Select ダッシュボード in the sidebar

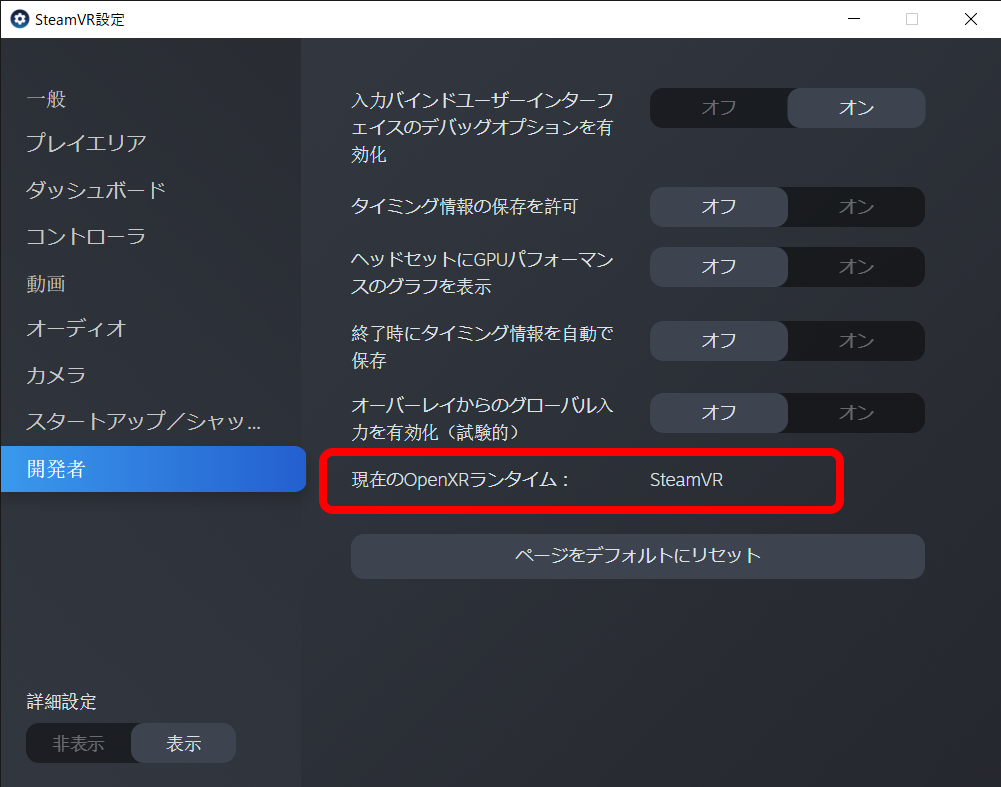[96, 190]
